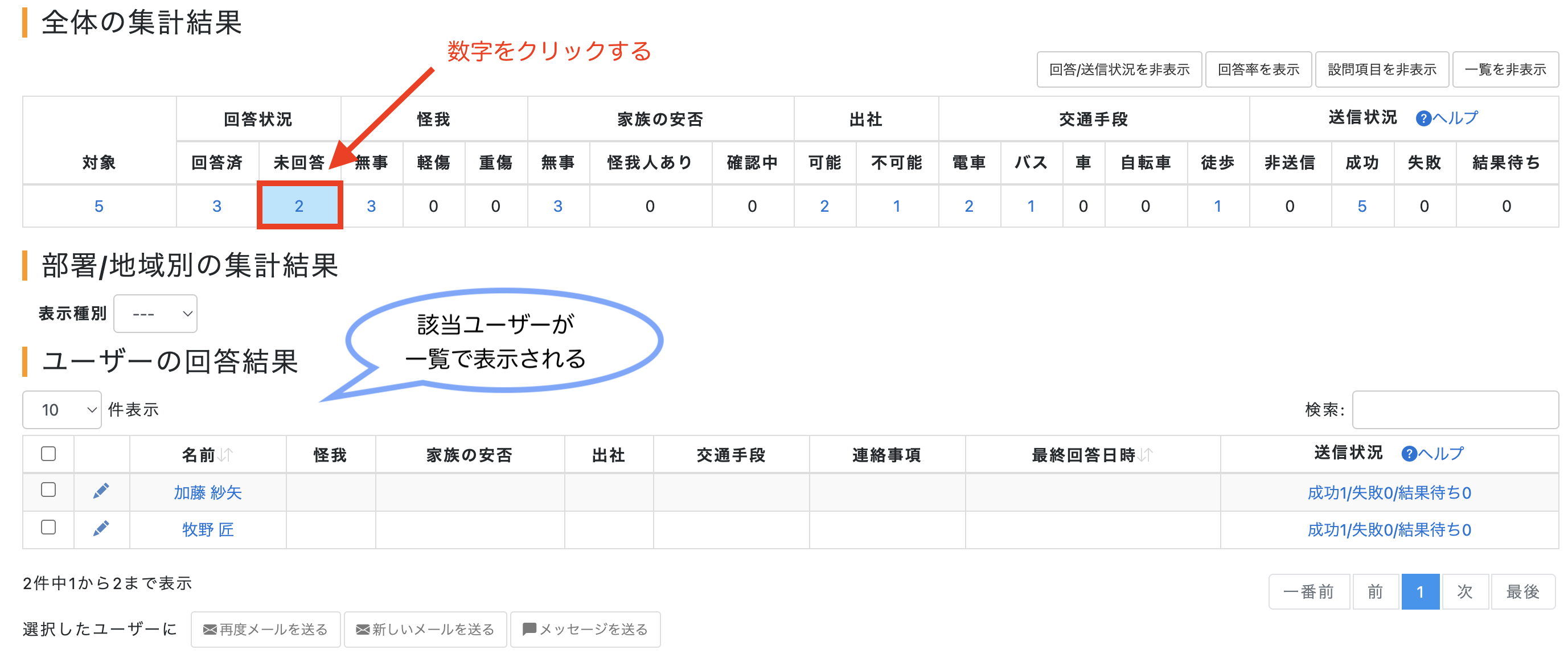
Task: Click the 再度メールを送る envelope button
Action: click(x=265, y=629)
